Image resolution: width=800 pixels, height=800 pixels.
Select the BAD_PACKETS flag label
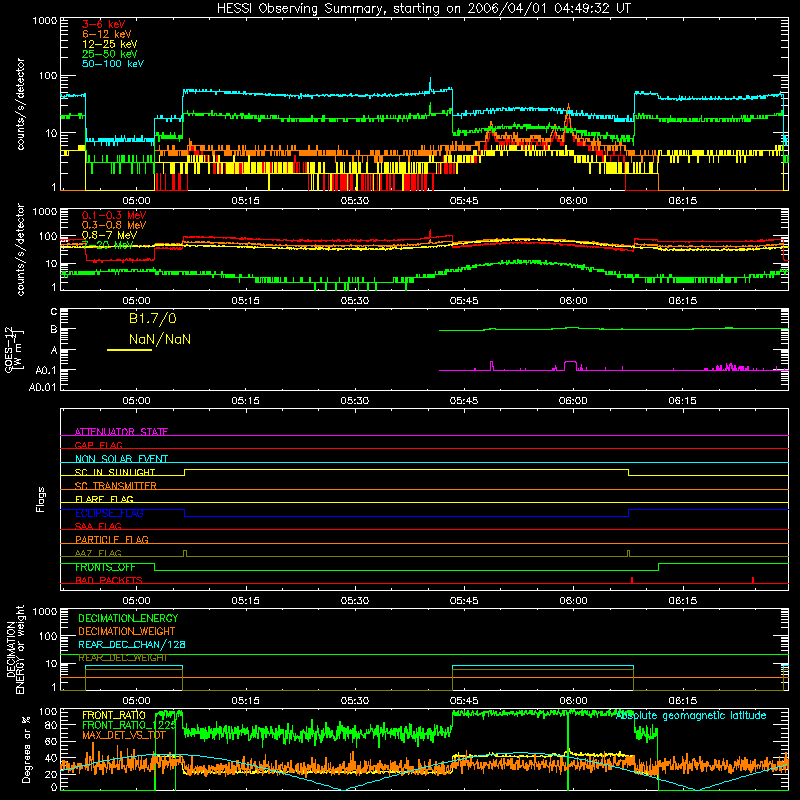click(109, 580)
